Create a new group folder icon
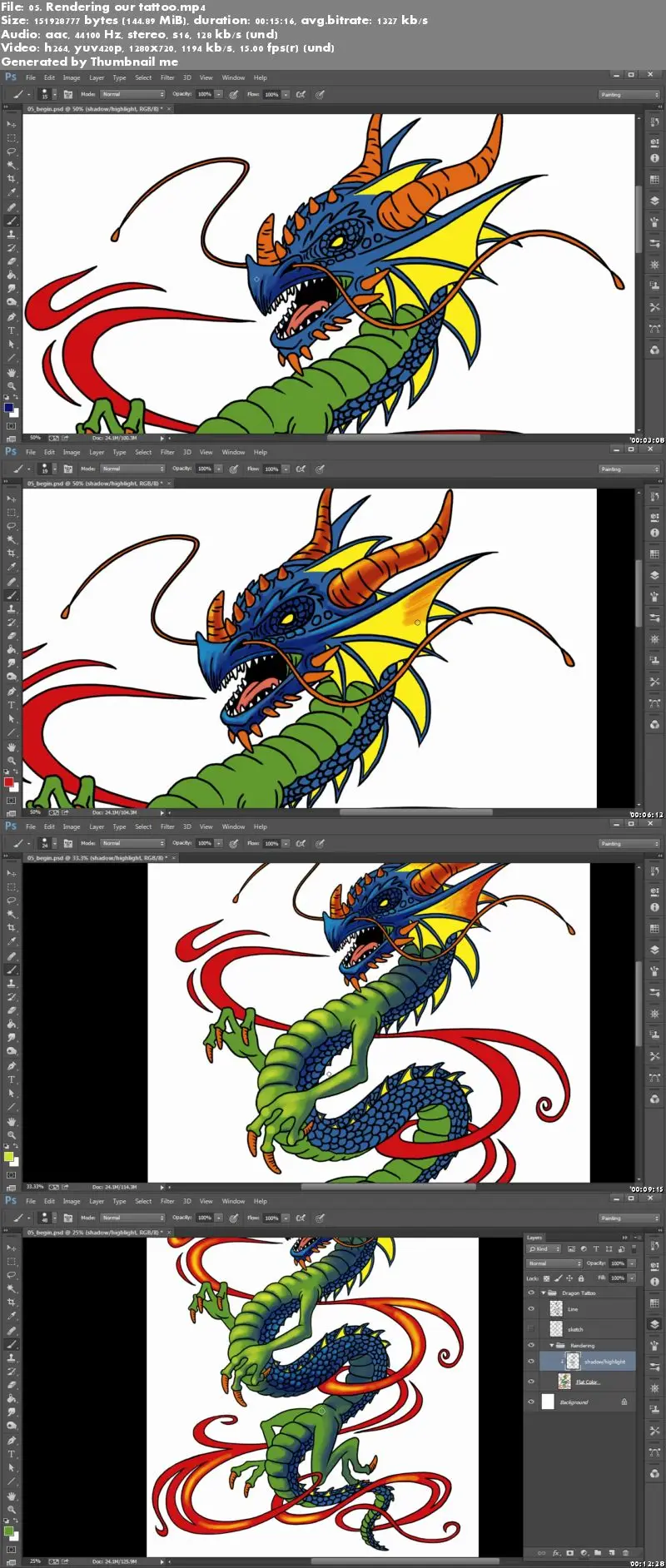This screenshot has height=1568, width=666. [x=598, y=1553]
